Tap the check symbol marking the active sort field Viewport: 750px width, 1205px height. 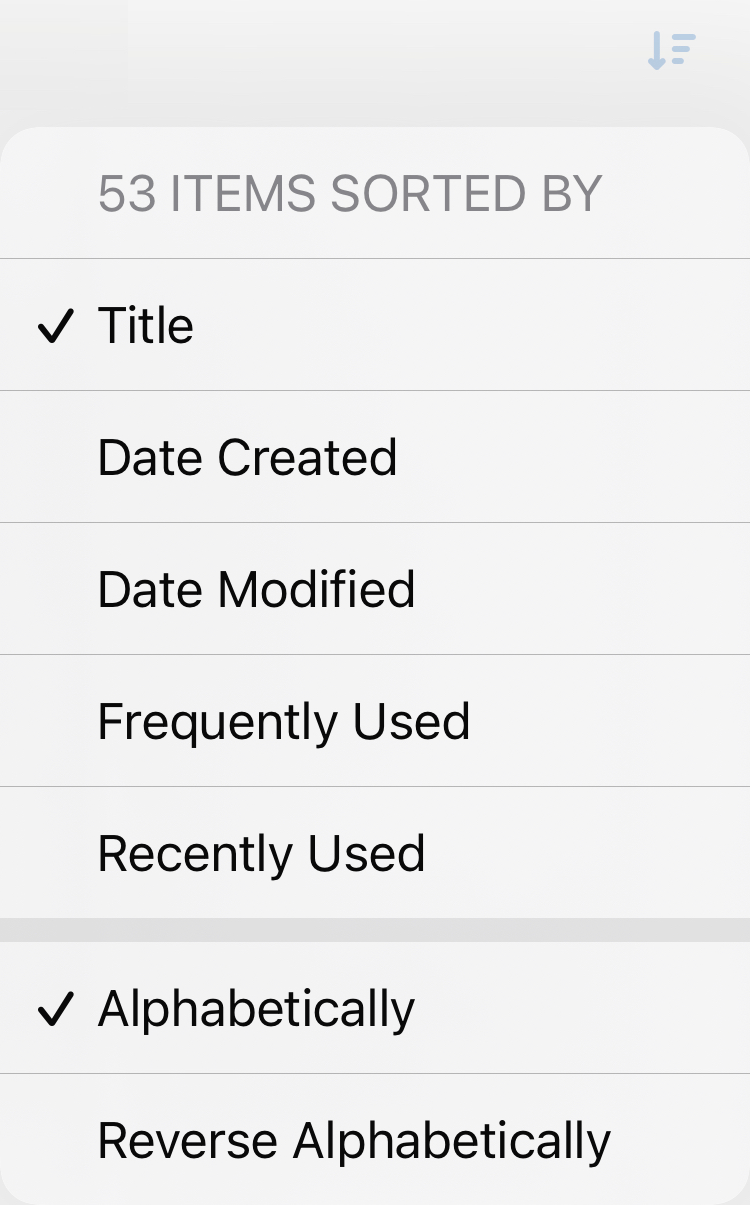click(57, 324)
